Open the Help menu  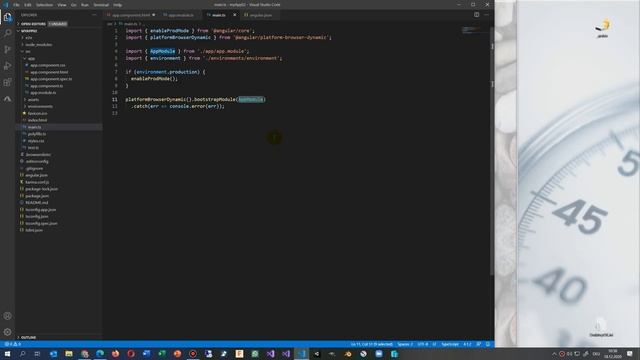click(118, 5)
